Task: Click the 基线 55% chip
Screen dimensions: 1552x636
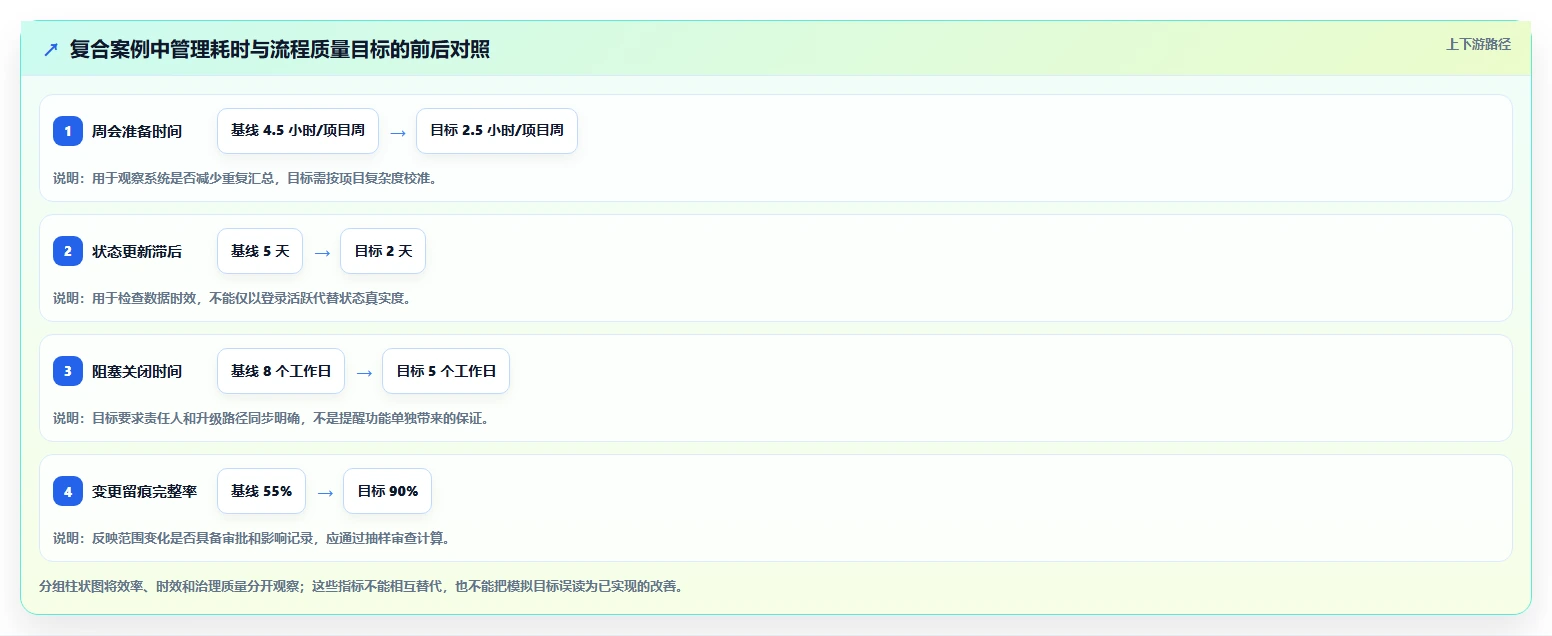Action: click(261, 491)
